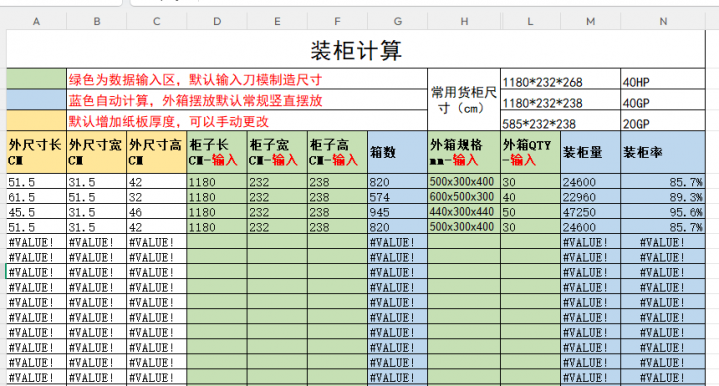
Task: Click the 61.5 outer length cell
Action: click(37, 197)
